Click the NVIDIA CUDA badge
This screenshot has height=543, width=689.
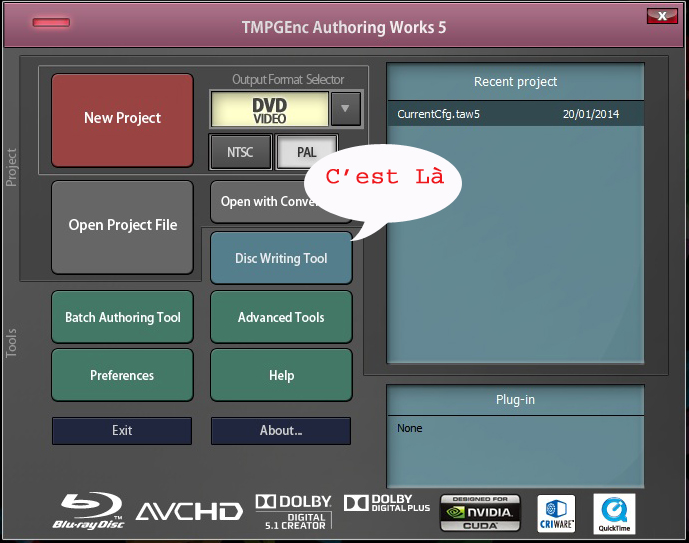click(480, 513)
